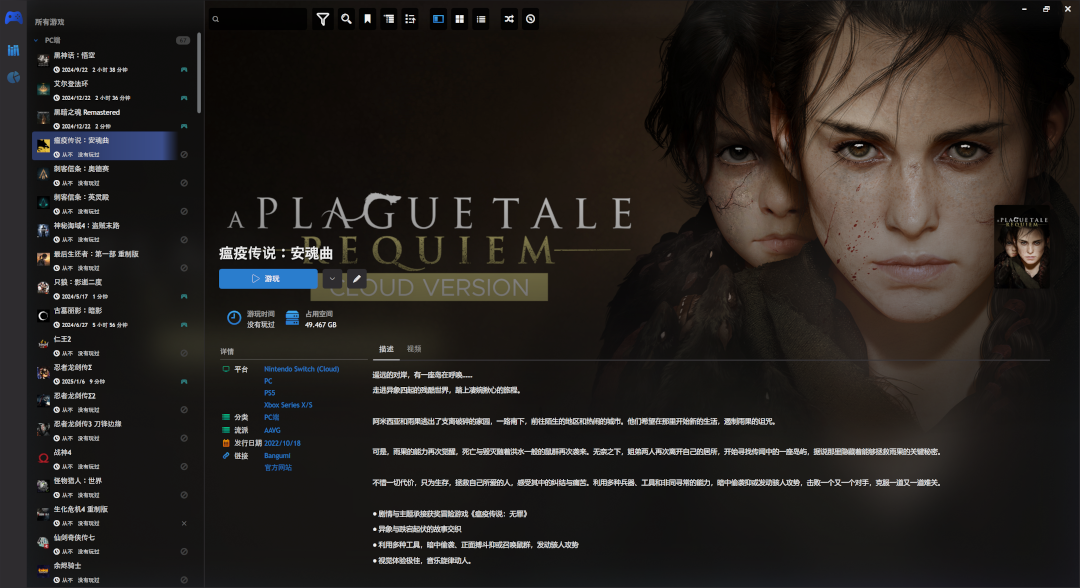Open the Nintendo Switch (Cloud) platform link
The height and width of the screenshot is (588, 1080).
click(302, 369)
